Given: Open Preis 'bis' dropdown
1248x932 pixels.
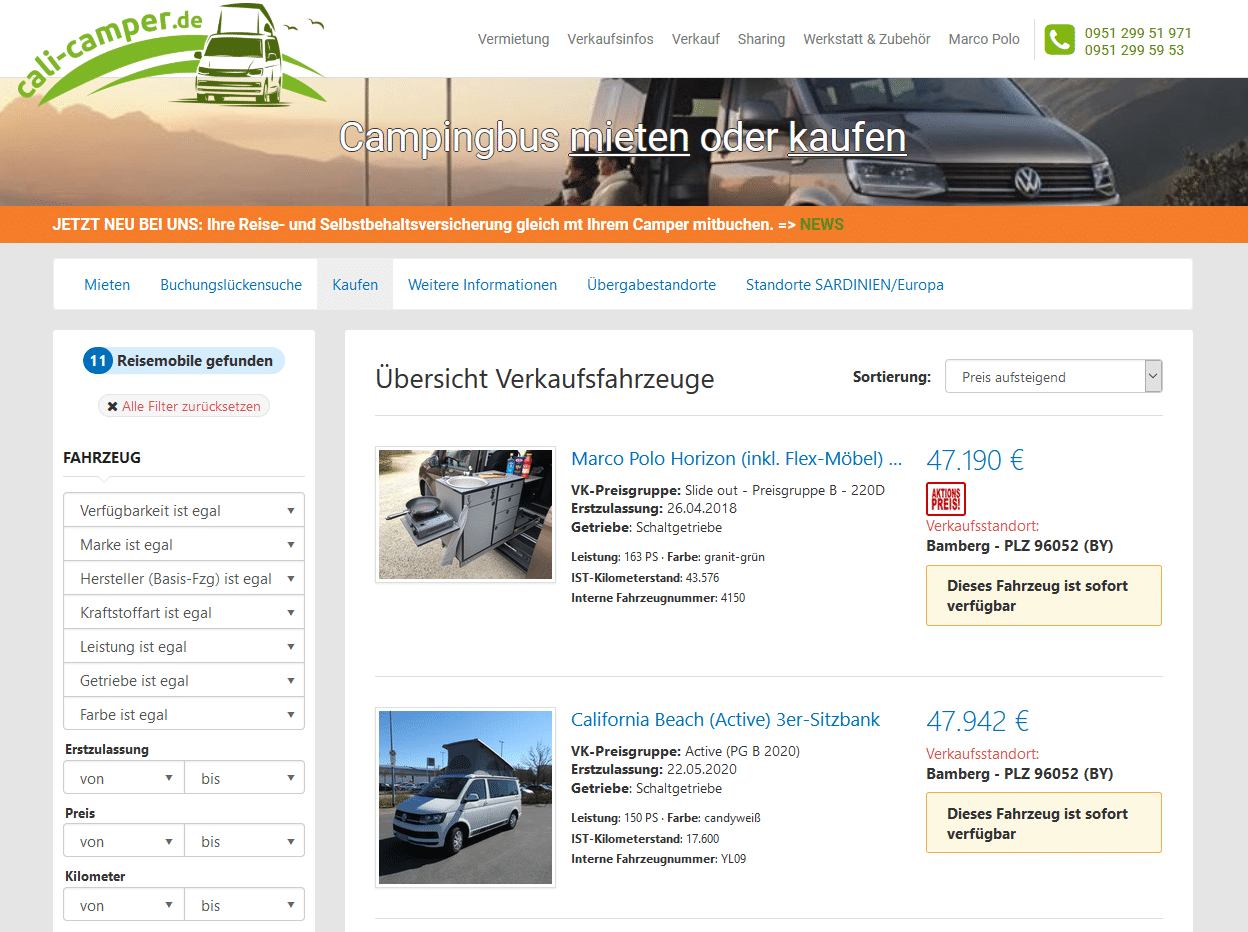Looking at the screenshot, I should 245,841.
